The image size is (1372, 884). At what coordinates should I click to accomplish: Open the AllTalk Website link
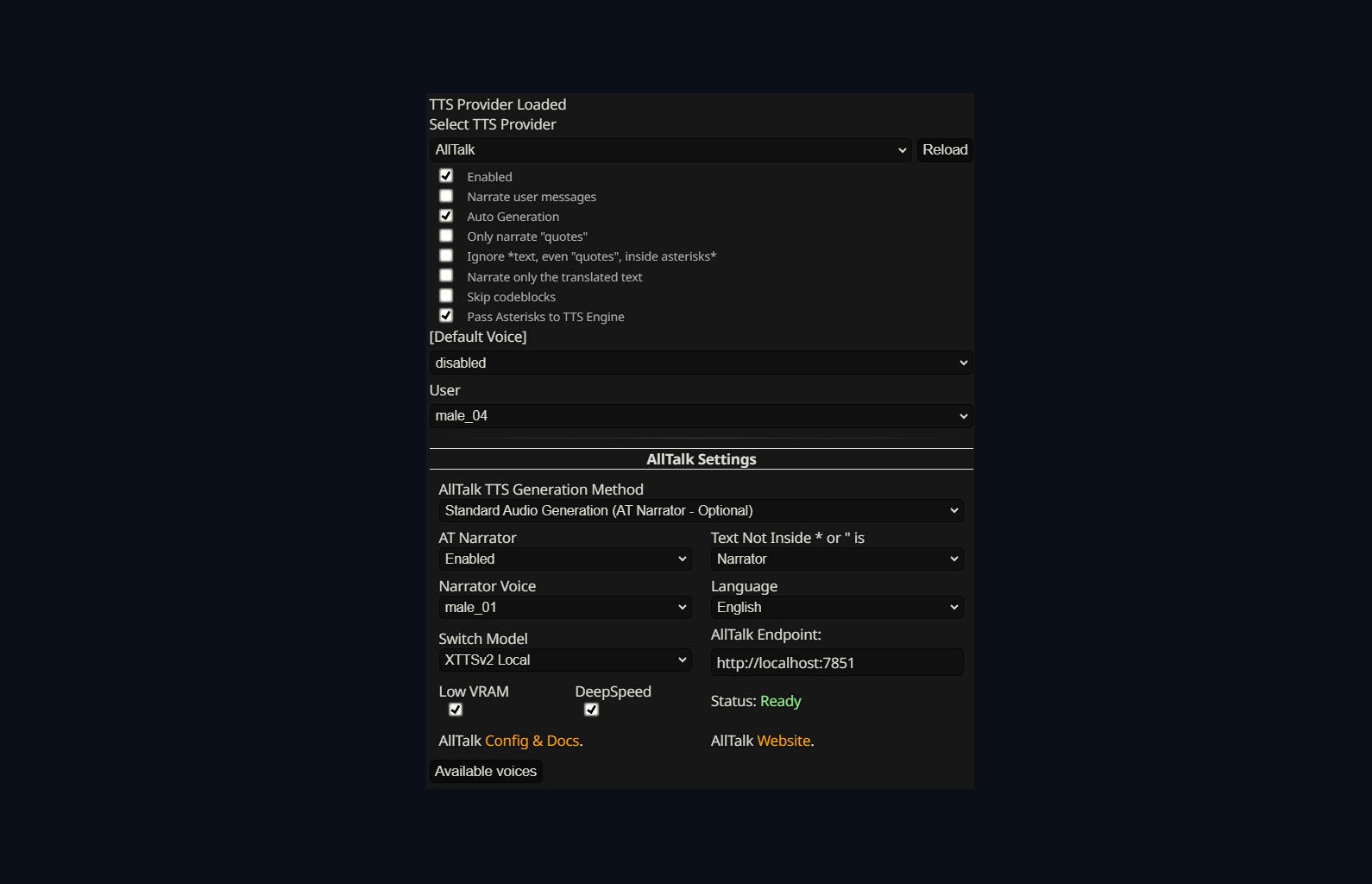tap(784, 741)
